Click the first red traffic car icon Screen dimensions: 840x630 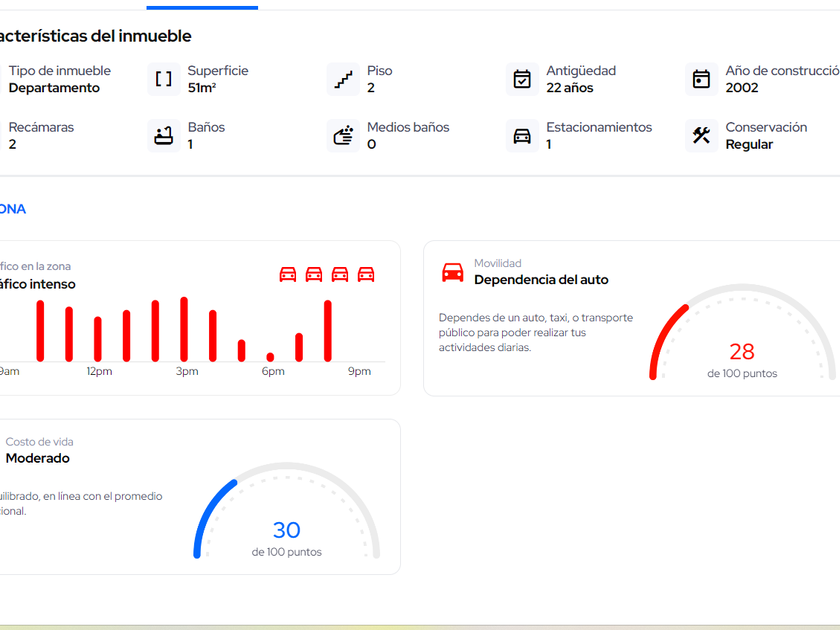click(x=288, y=275)
